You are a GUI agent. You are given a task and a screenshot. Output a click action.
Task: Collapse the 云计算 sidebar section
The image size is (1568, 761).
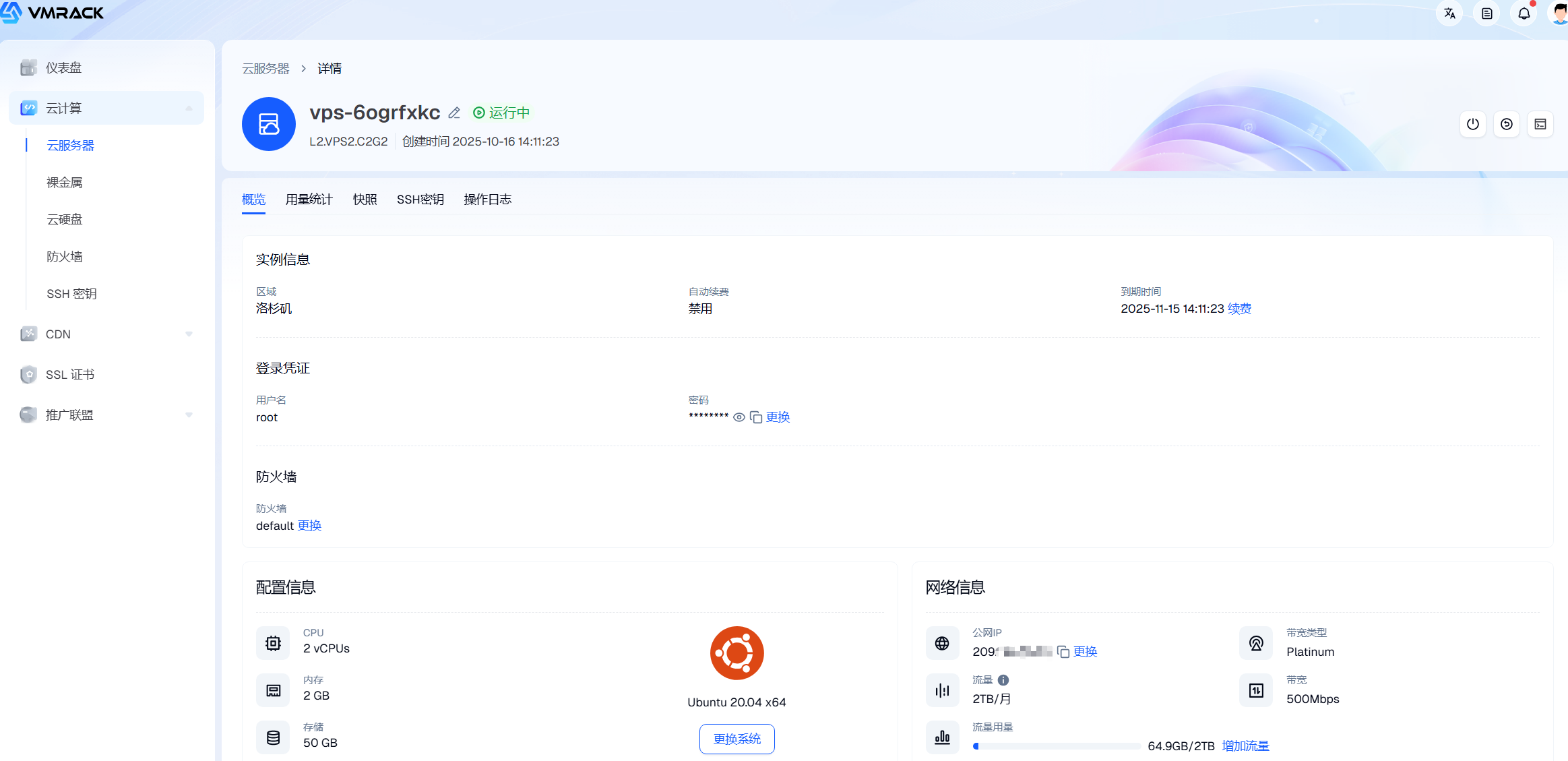click(x=189, y=108)
